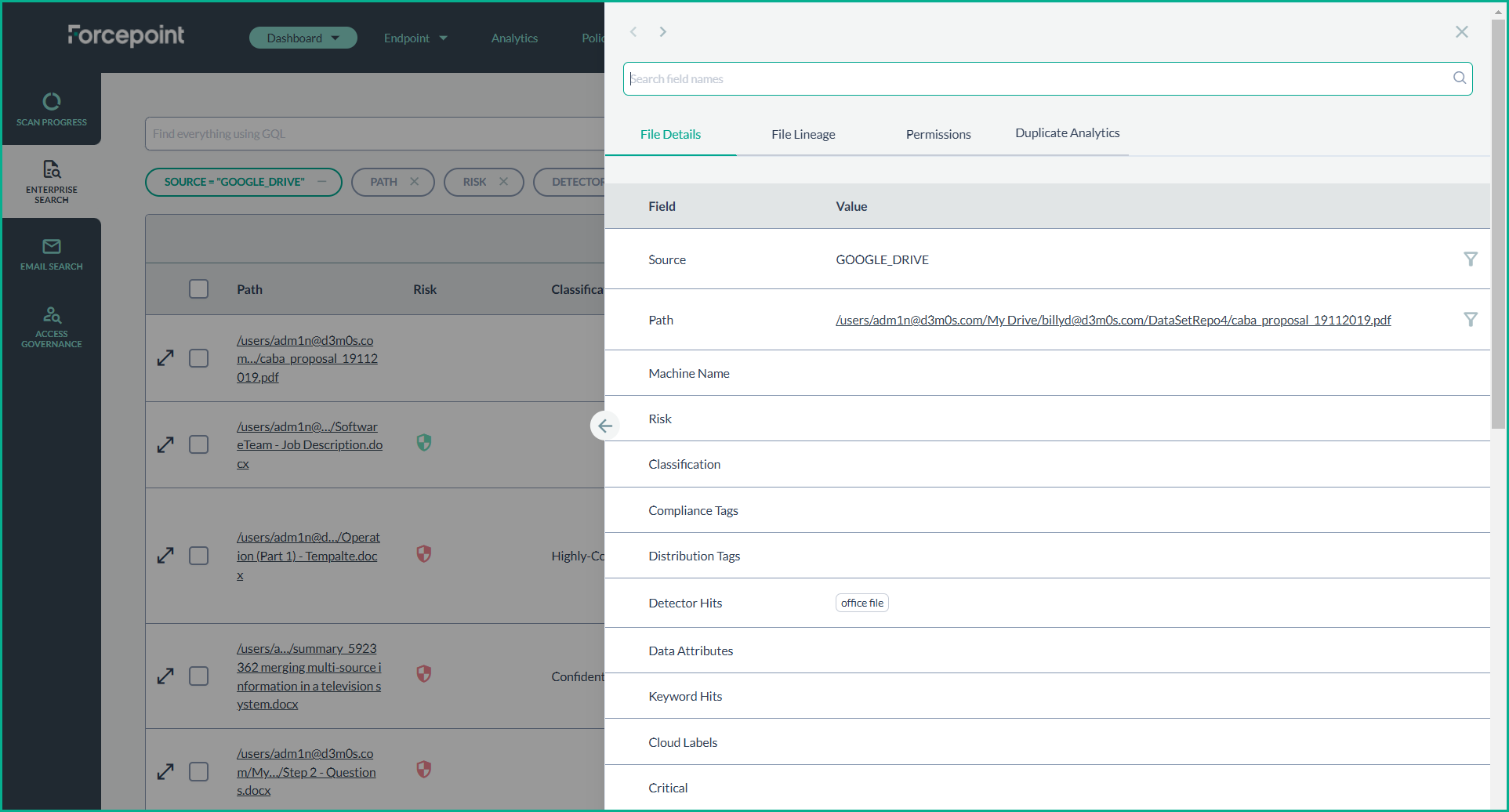This screenshot has width=1509, height=812.
Task: Open the Dashboard dropdown menu
Action: [303, 38]
